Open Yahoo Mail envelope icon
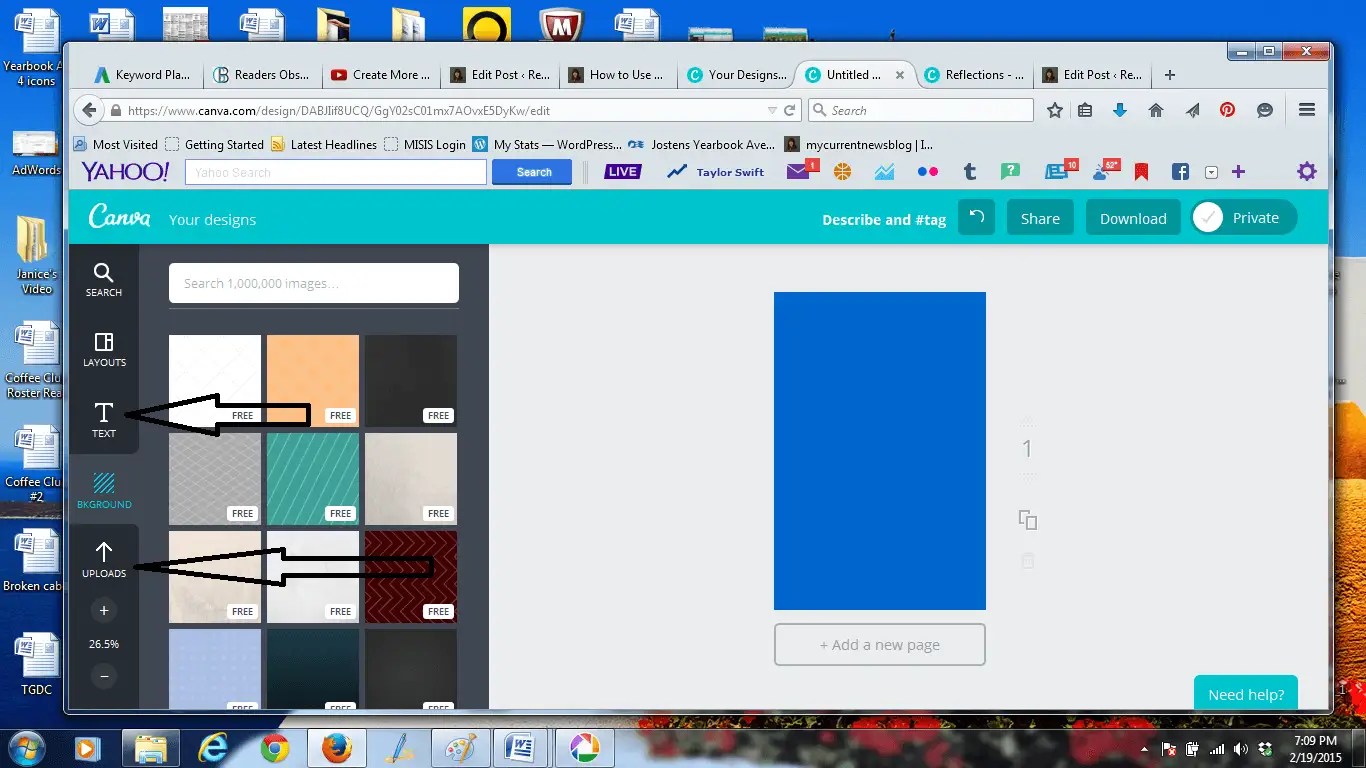Image resolution: width=1366 pixels, height=768 pixels. pos(798,172)
